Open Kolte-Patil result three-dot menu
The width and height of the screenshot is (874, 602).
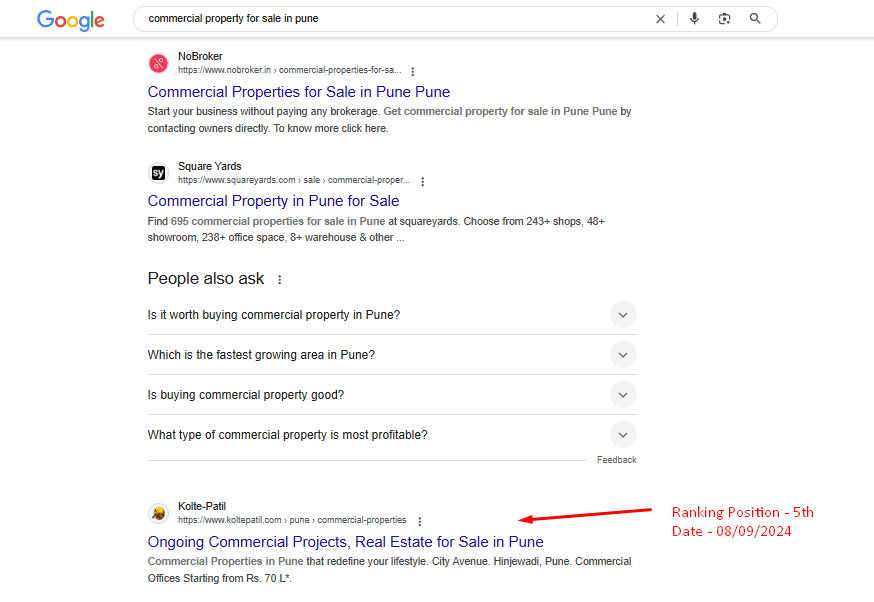point(420,521)
